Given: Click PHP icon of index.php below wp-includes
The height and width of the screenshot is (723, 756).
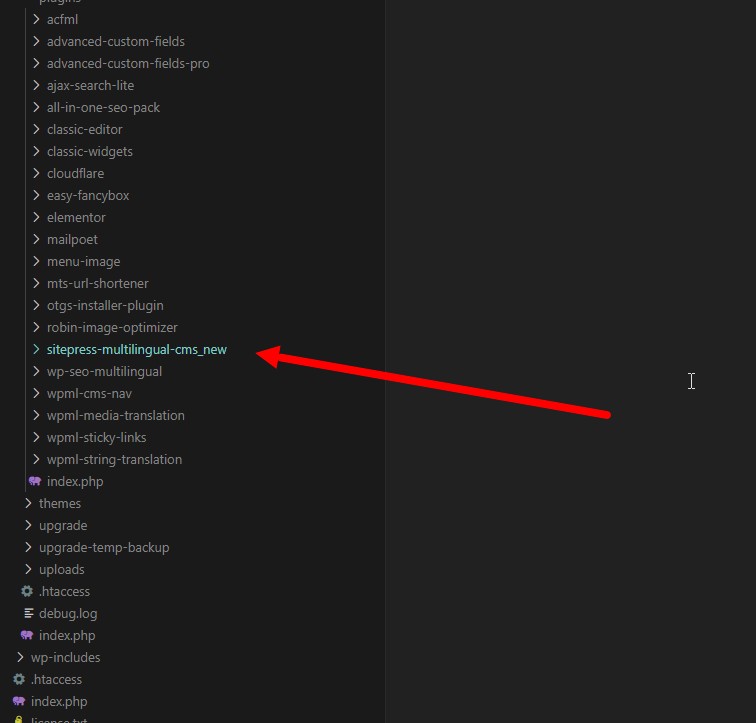Looking at the screenshot, I should point(19,701).
